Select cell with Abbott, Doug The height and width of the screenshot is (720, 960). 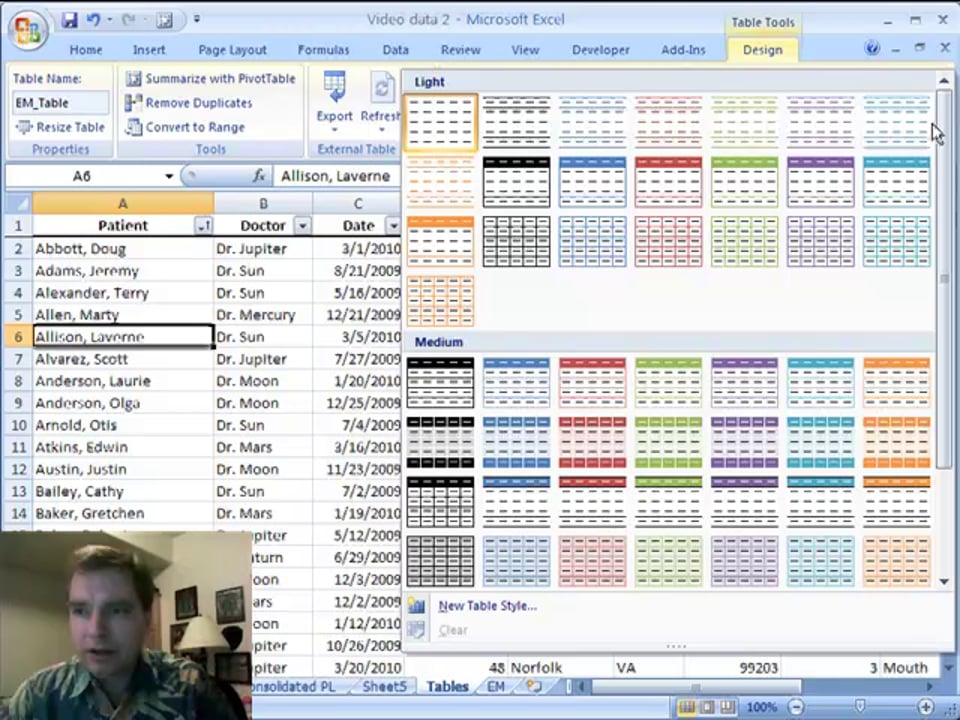(122, 249)
